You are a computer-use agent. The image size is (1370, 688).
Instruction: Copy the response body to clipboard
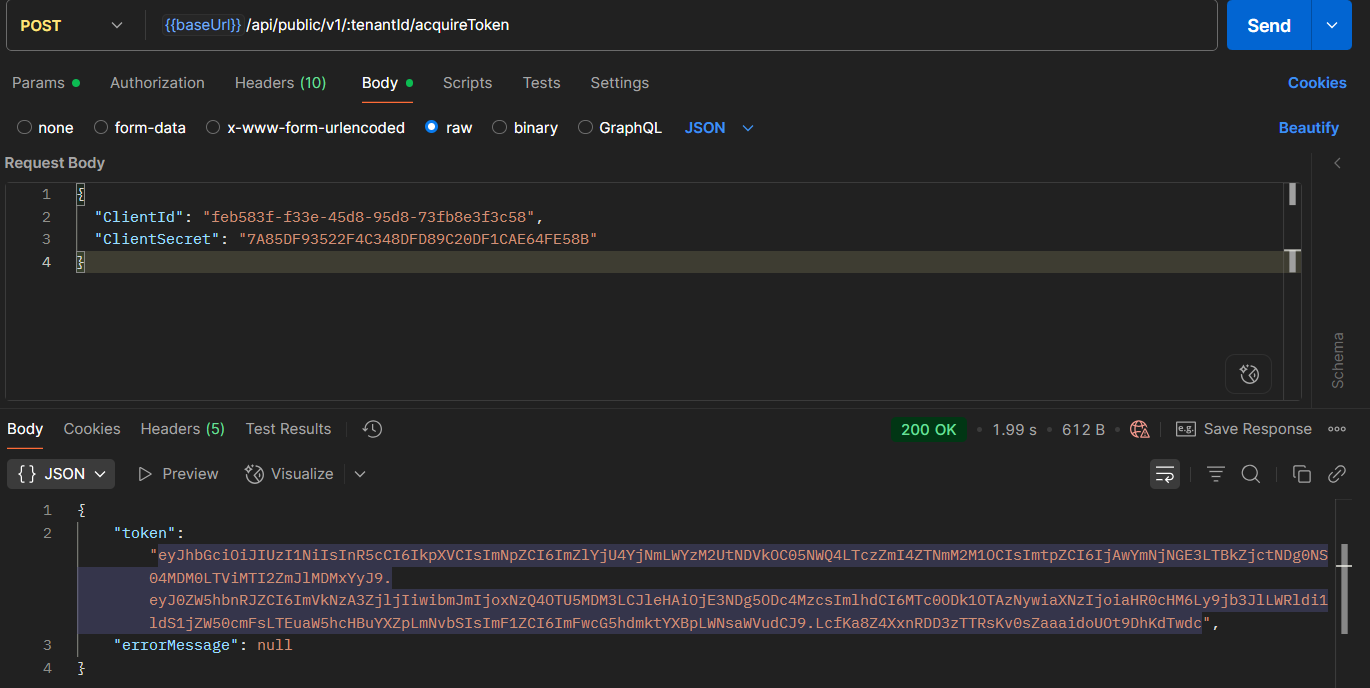click(x=1302, y=474)
